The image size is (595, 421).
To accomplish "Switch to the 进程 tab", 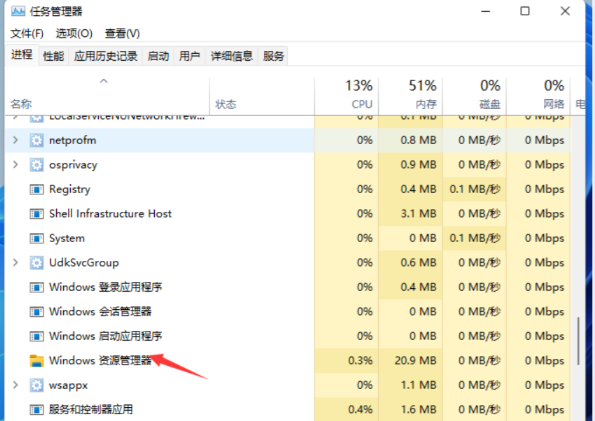I will click(22, 55).
